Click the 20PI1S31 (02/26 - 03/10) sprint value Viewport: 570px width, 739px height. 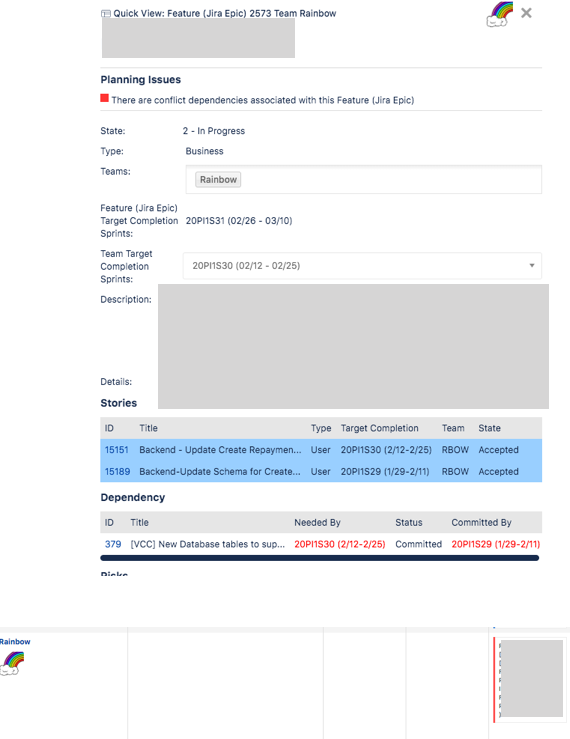click(239, 221)
